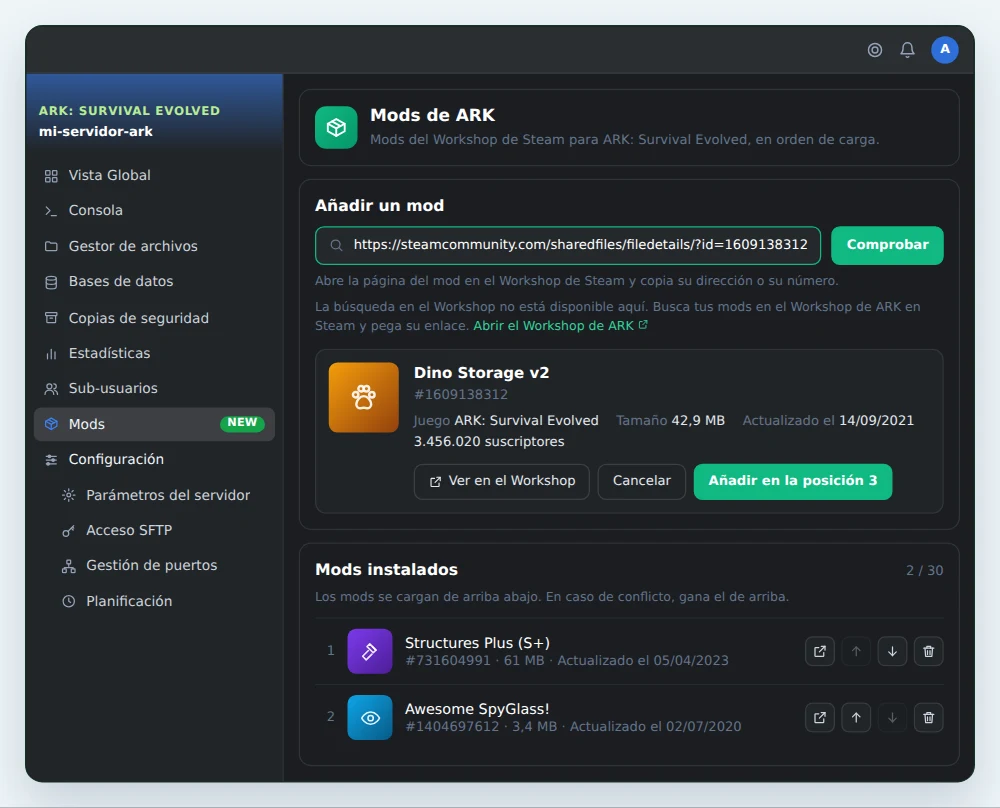
Task: Open Configuración section
Action: coord(154,459)
